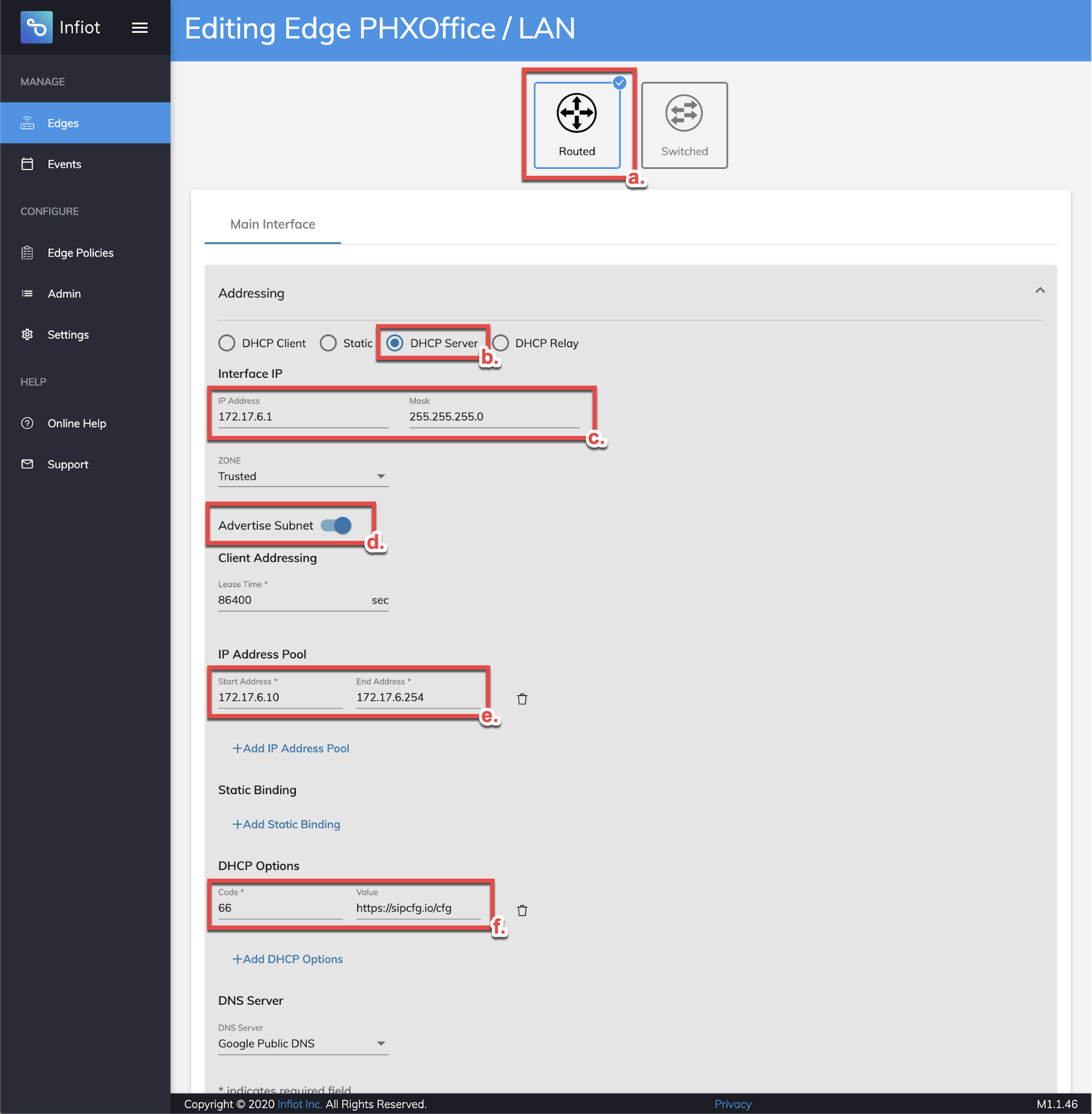Toggle the Advertise Subnet switch
Image resolution: width=1092 pixels, height=1114 pixels.
[x=337, y=526]
